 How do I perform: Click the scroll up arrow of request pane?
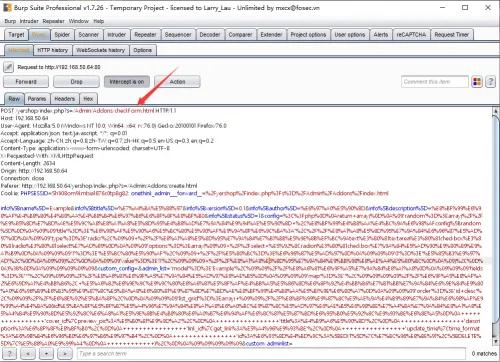click(496, 111)
